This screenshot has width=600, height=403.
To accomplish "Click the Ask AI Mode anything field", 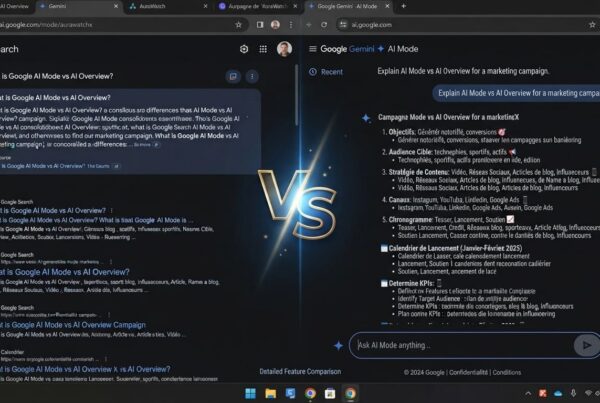I will coord(462,345).
